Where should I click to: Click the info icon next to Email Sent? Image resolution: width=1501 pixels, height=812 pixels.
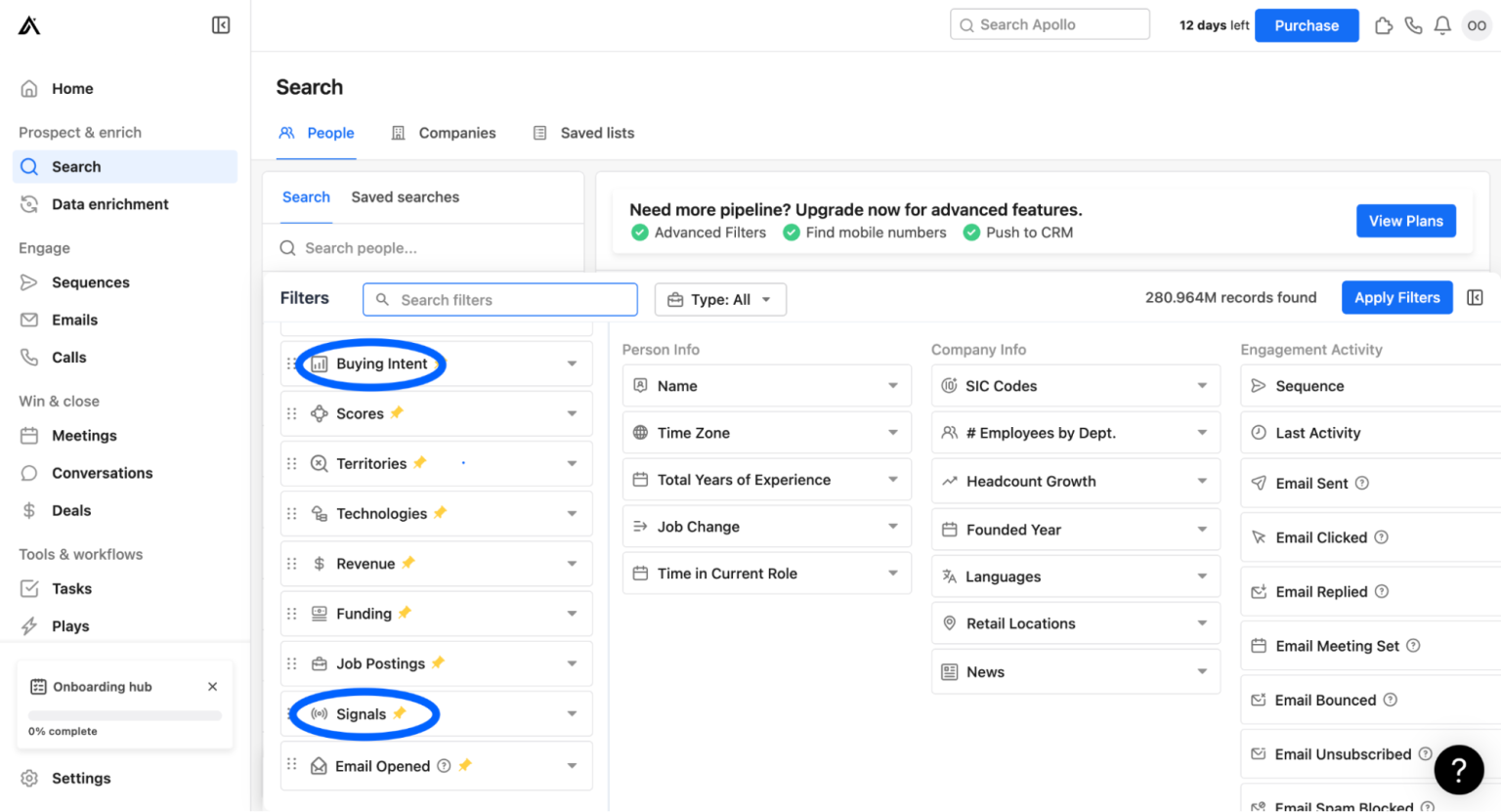1362,483
